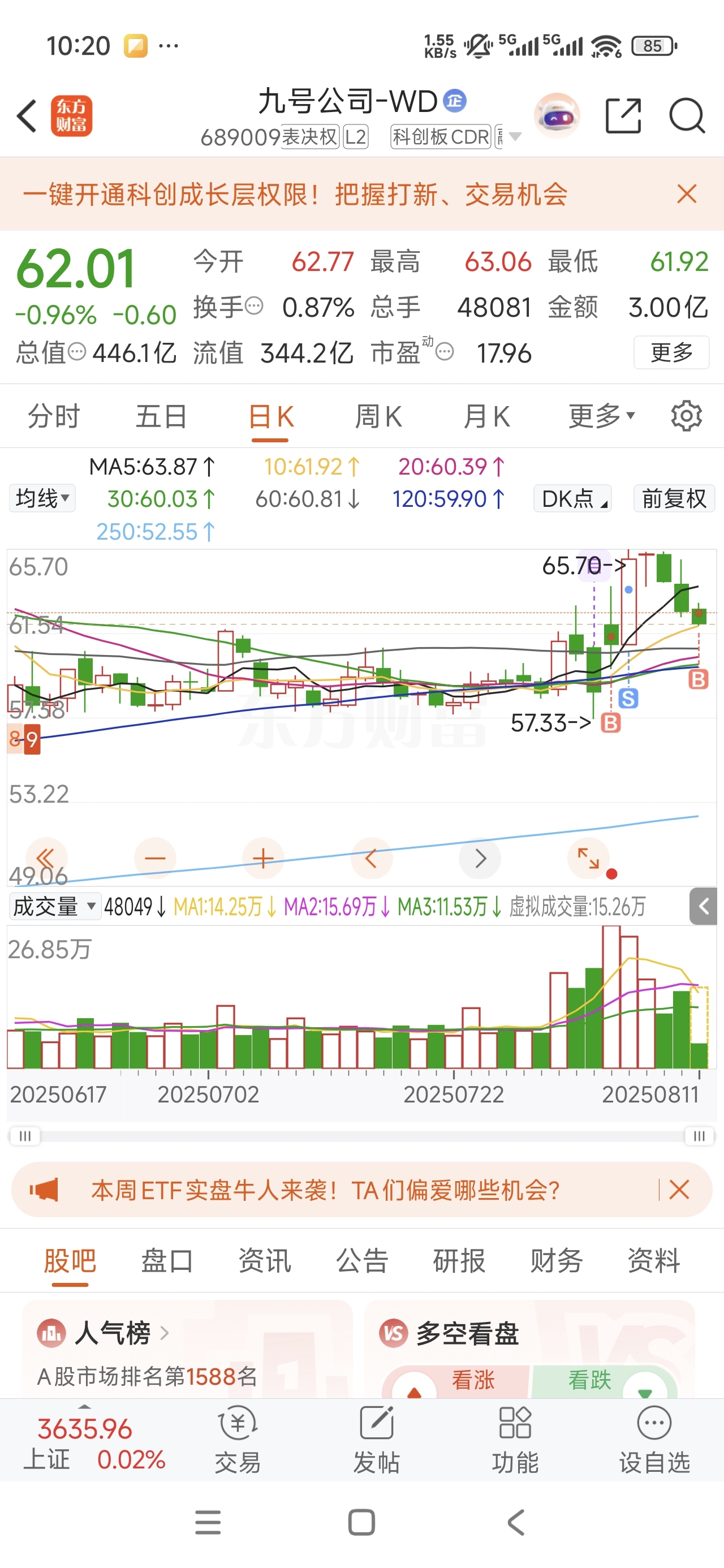Screen dimensions: 724x1568
Task: Tap the B marker near 57.33 low
Action: pyautogui.click(x=611, y=722)
